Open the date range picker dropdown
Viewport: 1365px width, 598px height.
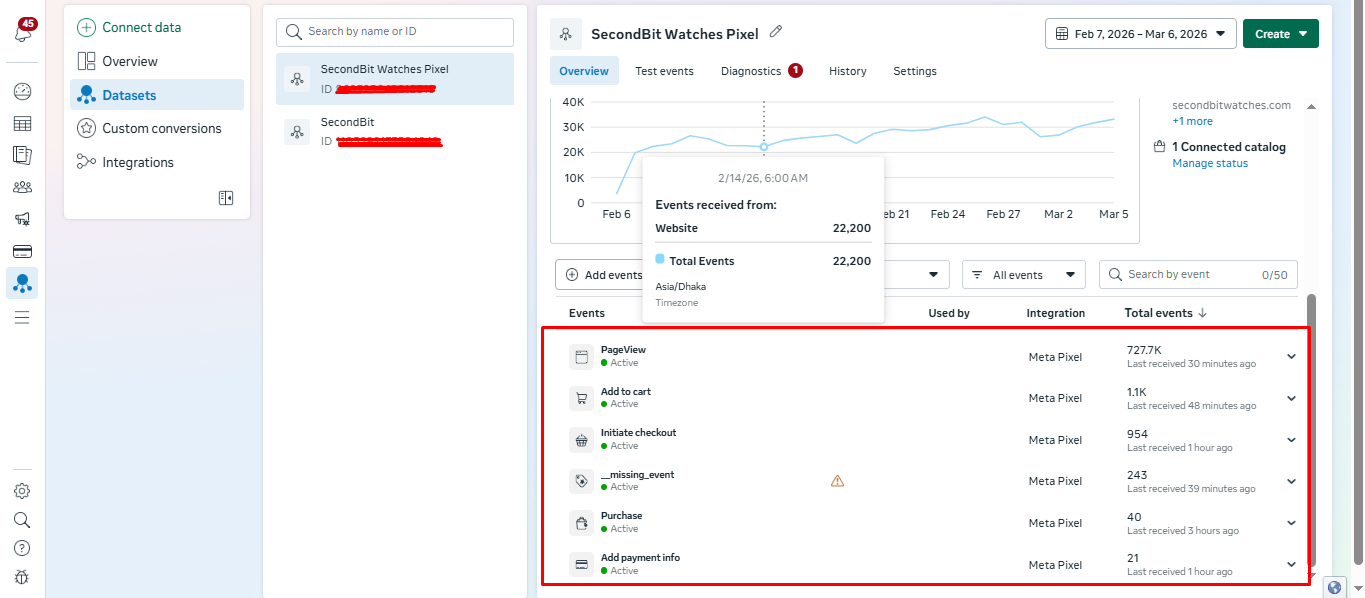1140,34
